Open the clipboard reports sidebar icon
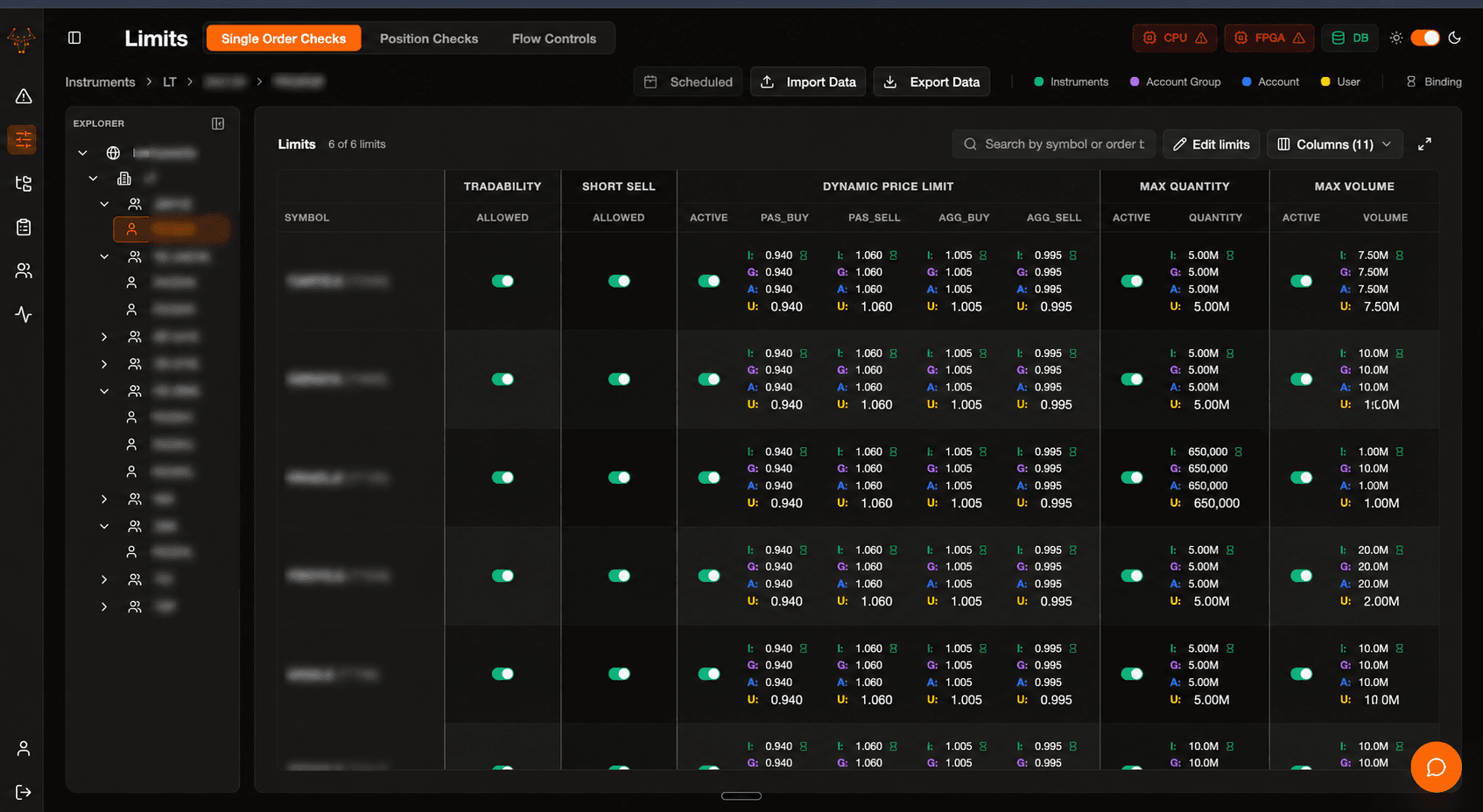The height and width of the screenshot is (812, 1483). click(x=24, y=227)
